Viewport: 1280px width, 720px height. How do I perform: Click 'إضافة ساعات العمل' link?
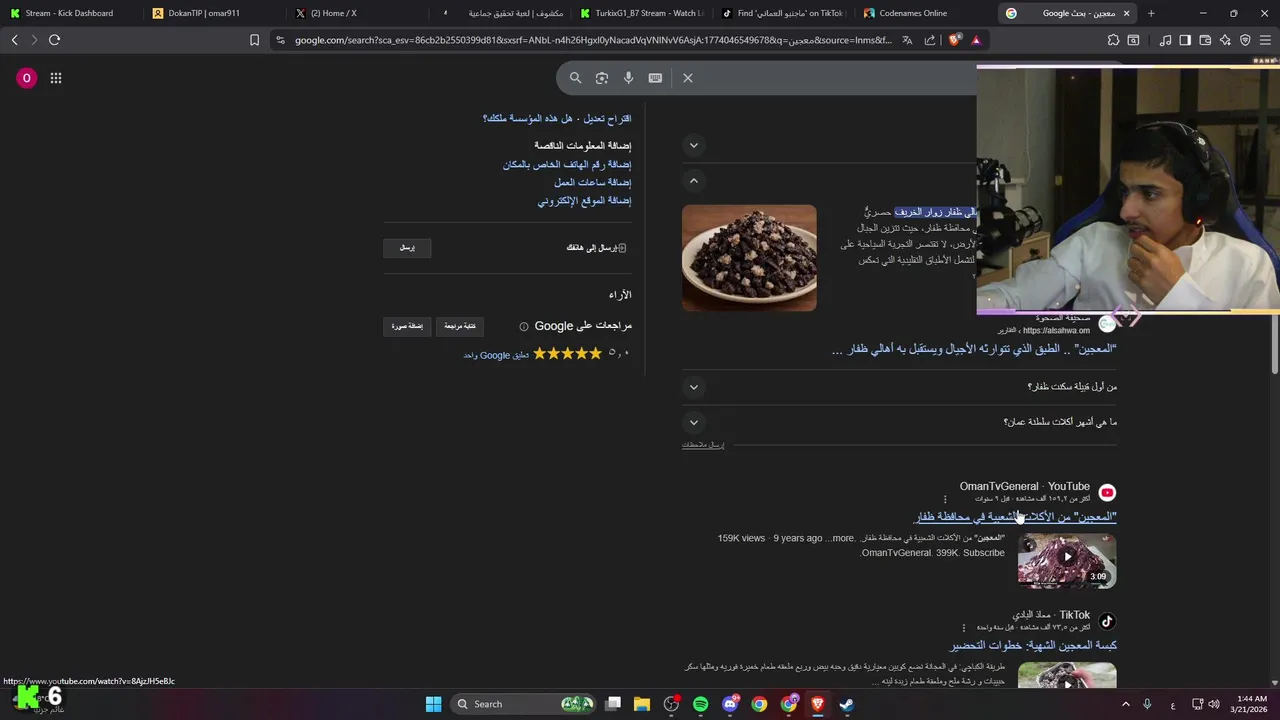(593, 183)
